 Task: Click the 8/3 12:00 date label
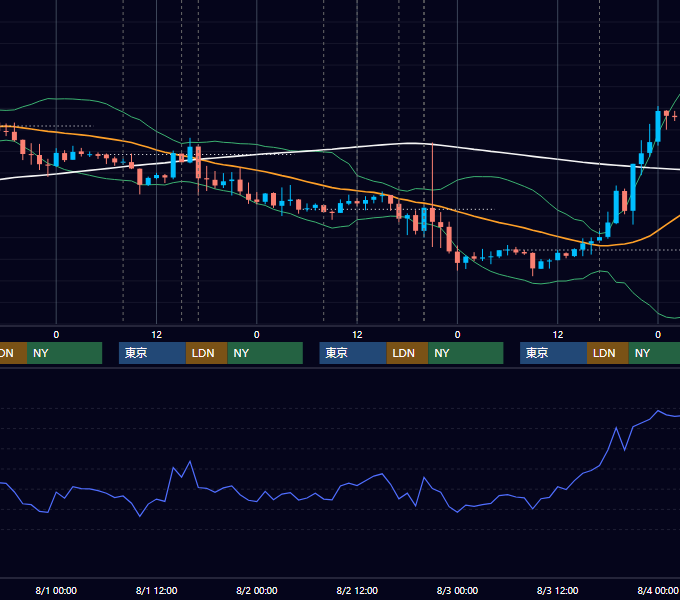click(x=558, y=590)
